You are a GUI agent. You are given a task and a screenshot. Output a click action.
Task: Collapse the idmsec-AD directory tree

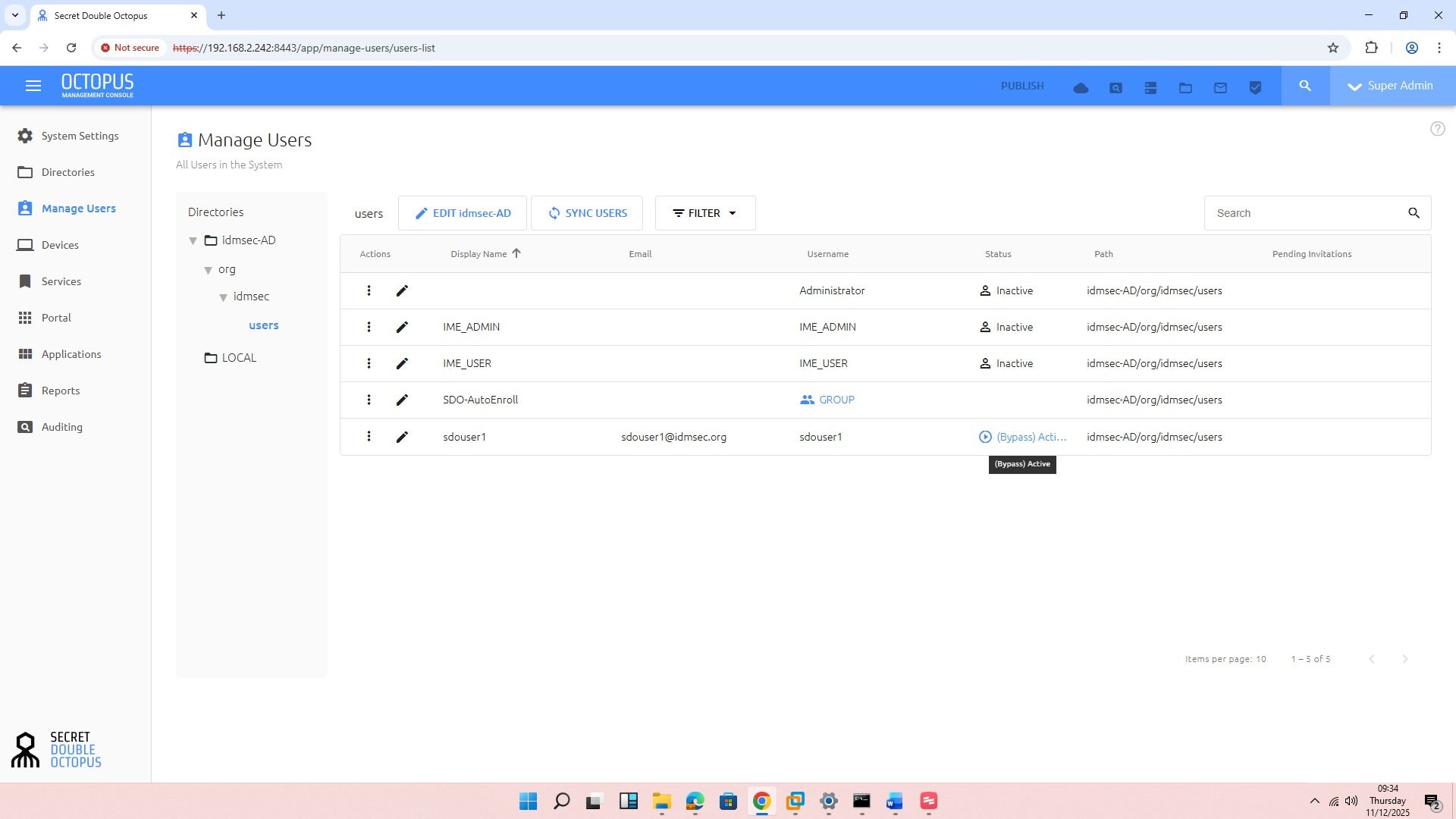[x=193, y=240]
